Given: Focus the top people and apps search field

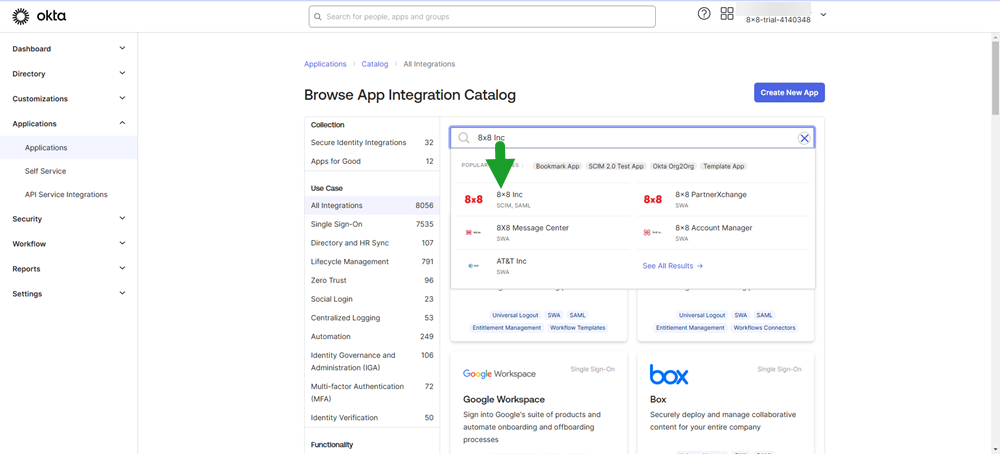Looking at the screenshot, I should (x=482, y=17).
